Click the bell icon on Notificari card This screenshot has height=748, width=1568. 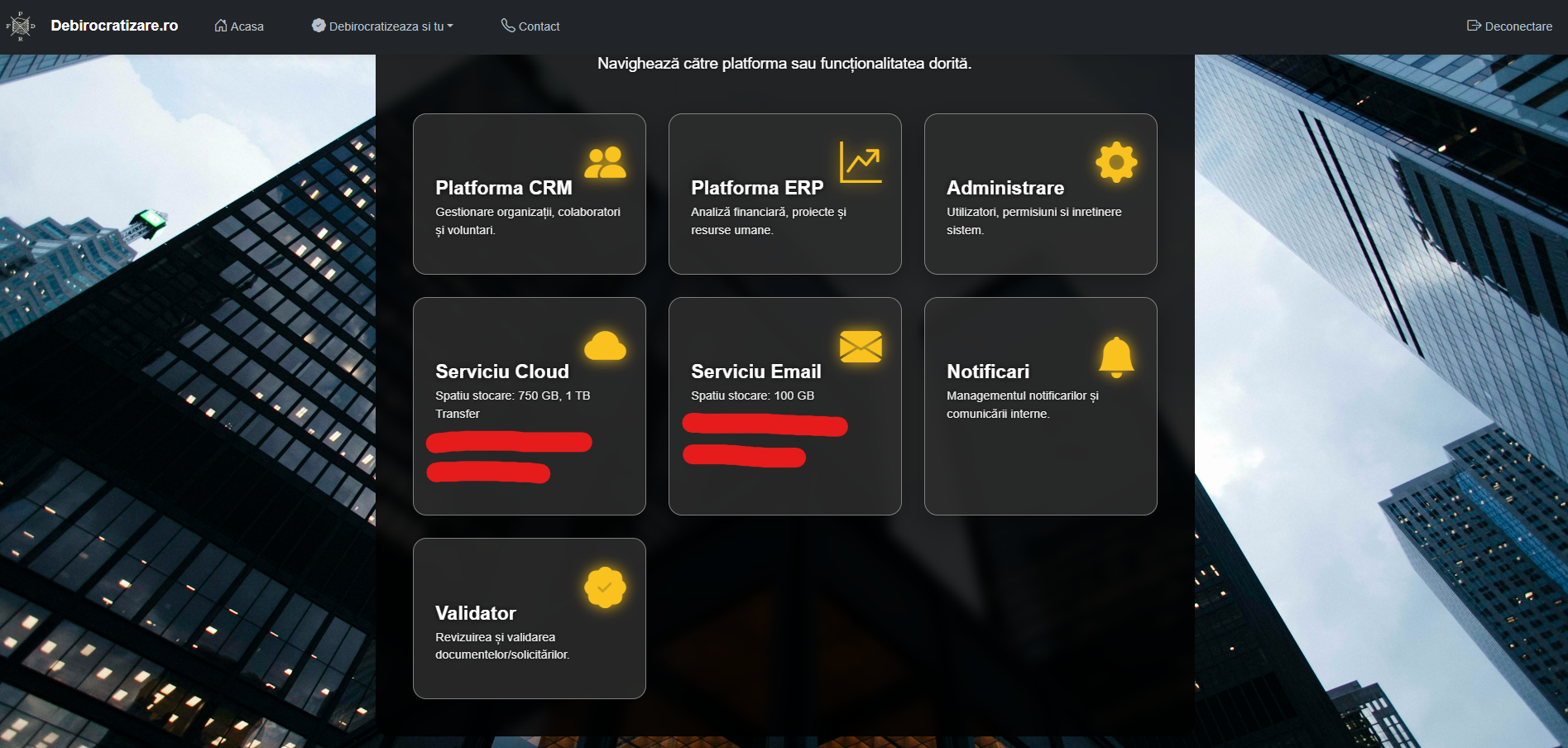1116,357
